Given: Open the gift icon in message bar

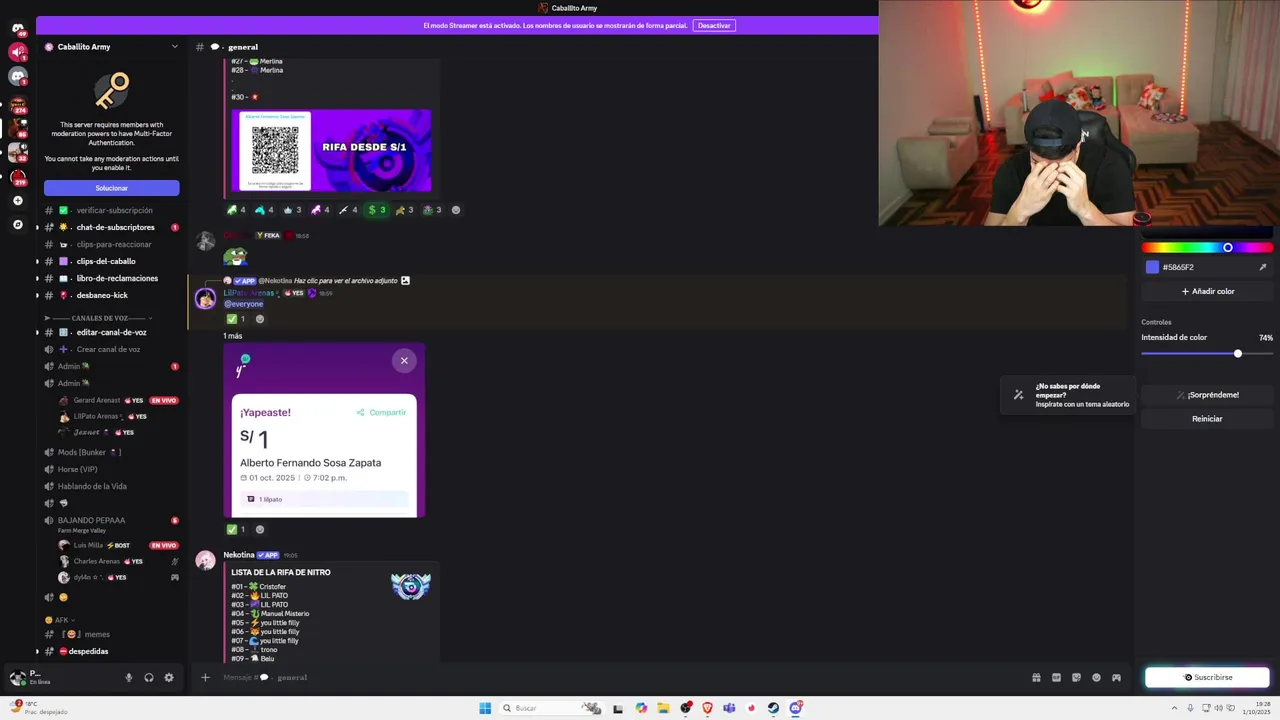Looking at the screenshot, I should pos(1036,677).
